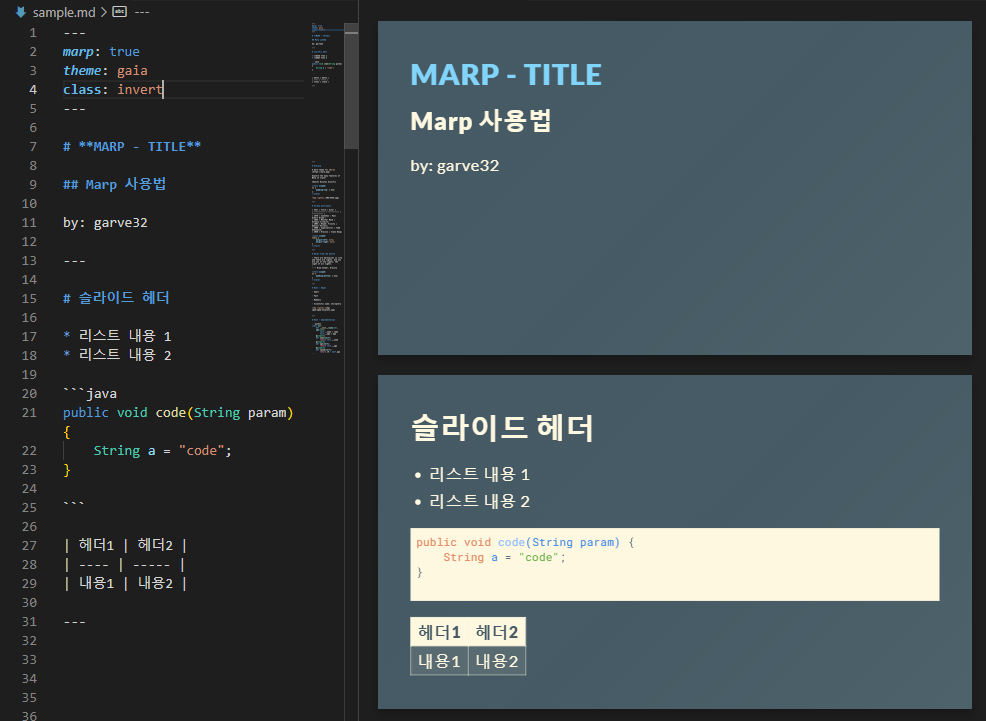The width and height of the screenshot is (986, 721).
Task: Click '* 리스트 내용 2' in the editor
Action: click(117, 355)
